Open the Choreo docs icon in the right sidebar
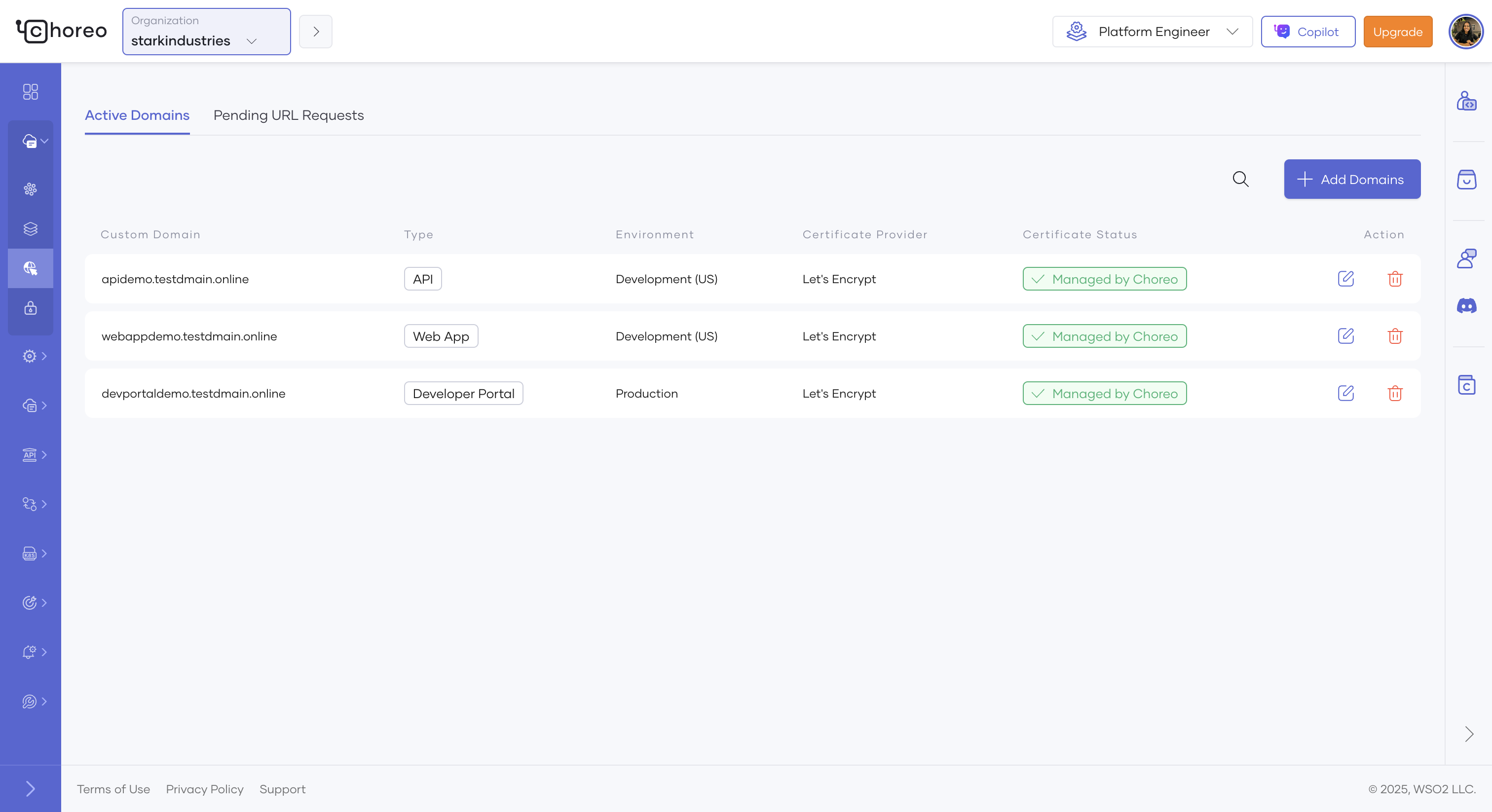This screenshot has width=1492, height=812. click(1467, 385)
